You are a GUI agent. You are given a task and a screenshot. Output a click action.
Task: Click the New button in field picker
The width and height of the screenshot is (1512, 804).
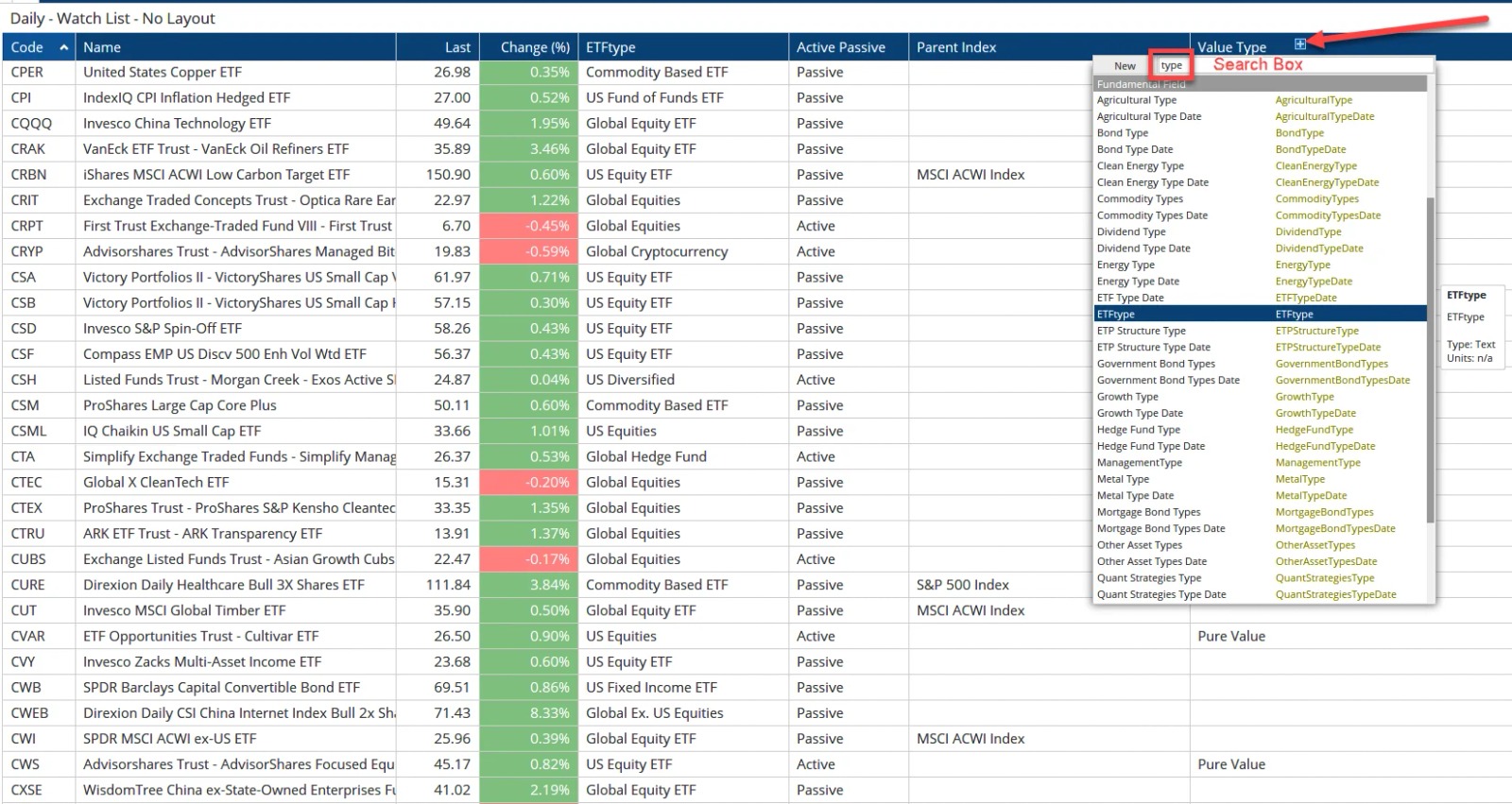1125,66
